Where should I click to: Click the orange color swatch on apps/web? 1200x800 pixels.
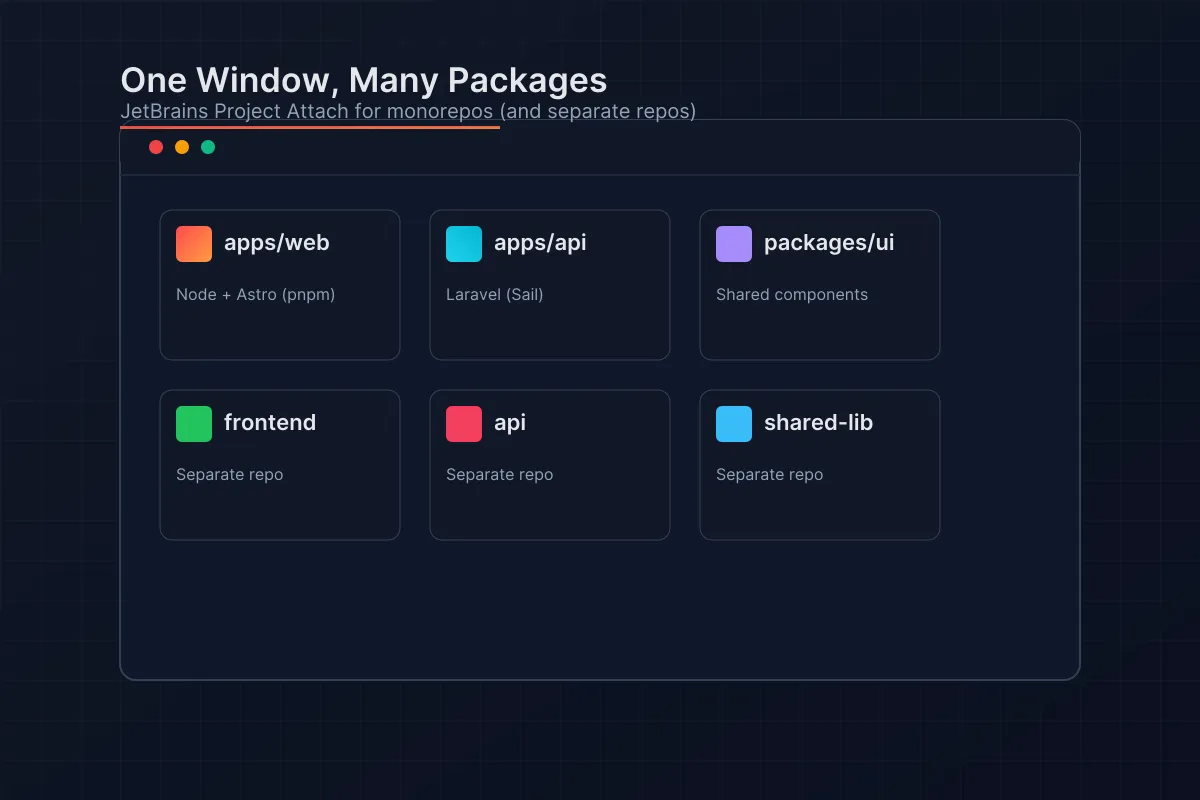(193, 243)
